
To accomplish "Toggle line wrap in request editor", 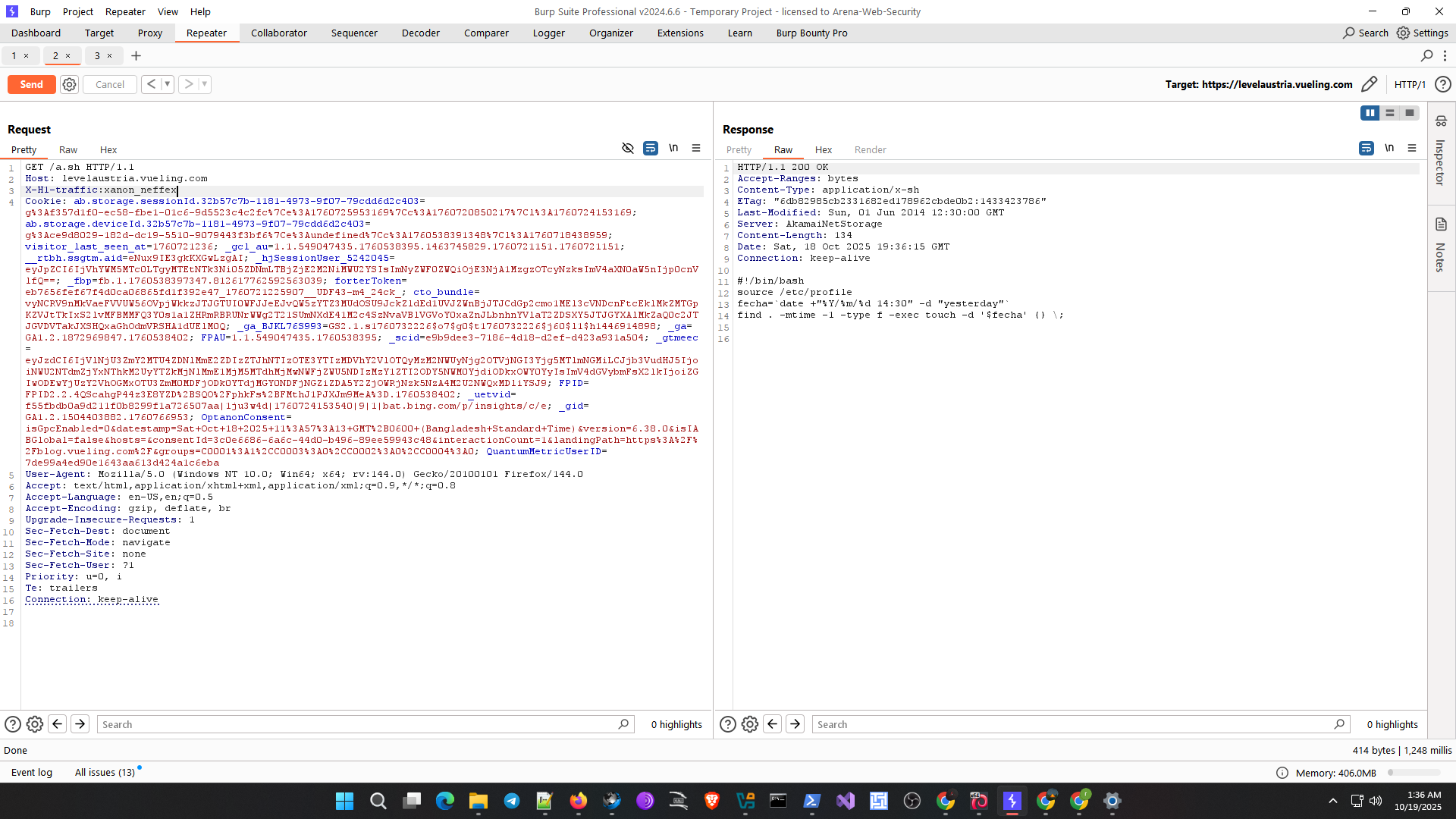I will point(651,149).
